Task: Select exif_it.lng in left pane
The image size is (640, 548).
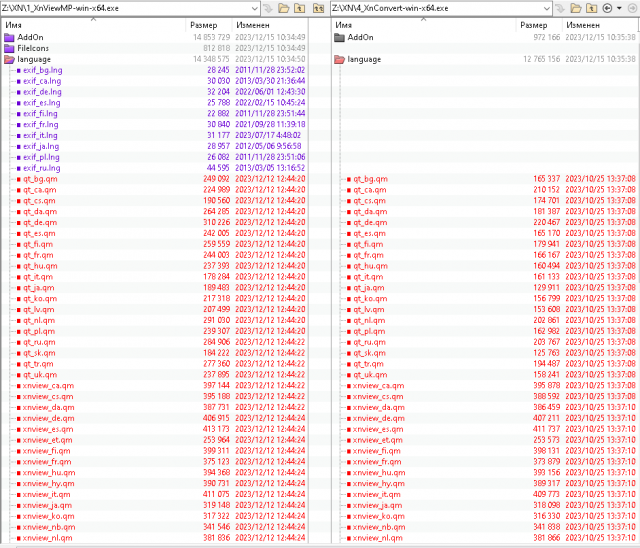Action: coord(40,135)
